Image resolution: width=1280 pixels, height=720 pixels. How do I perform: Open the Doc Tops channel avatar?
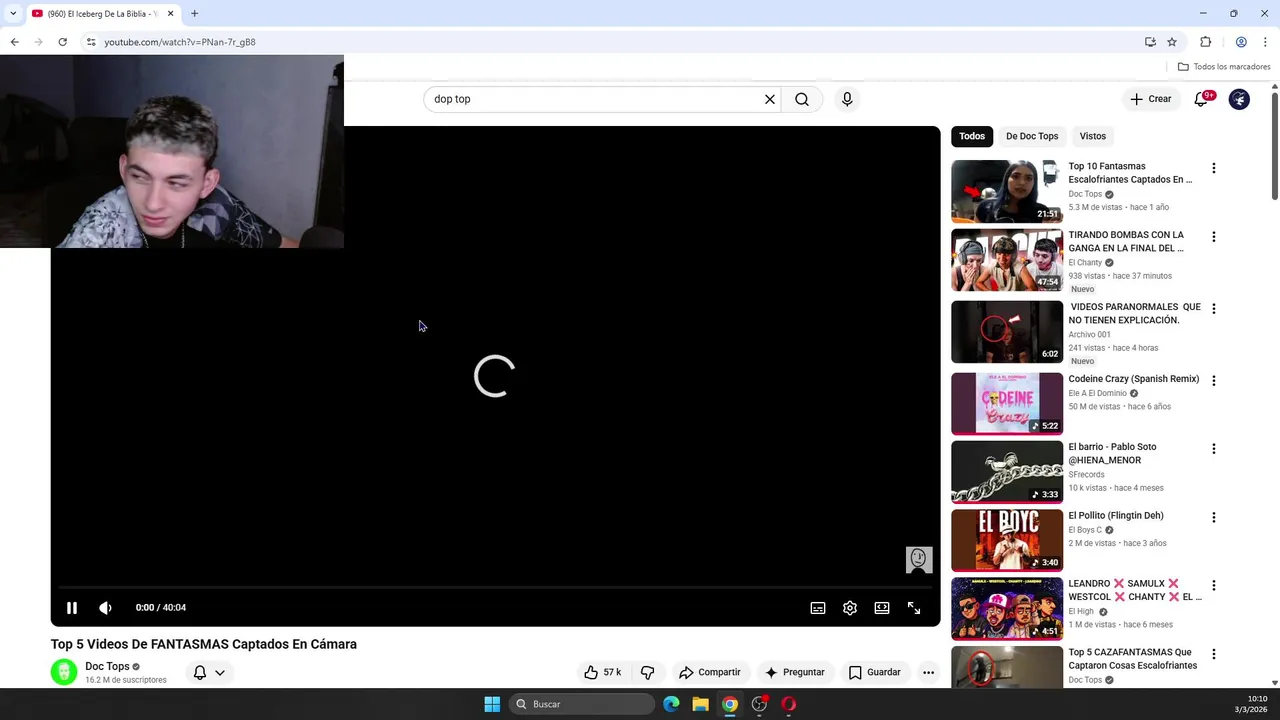click(64, 672)
